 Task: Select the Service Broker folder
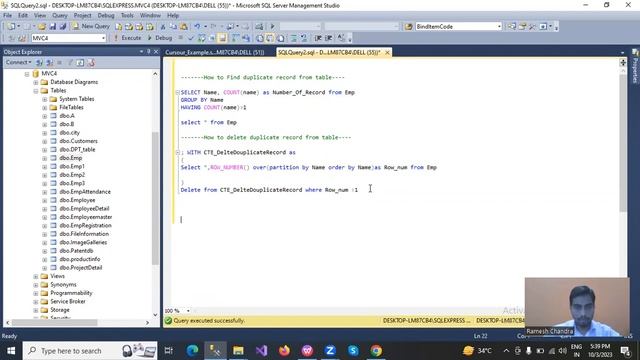[x=68, y=302]
